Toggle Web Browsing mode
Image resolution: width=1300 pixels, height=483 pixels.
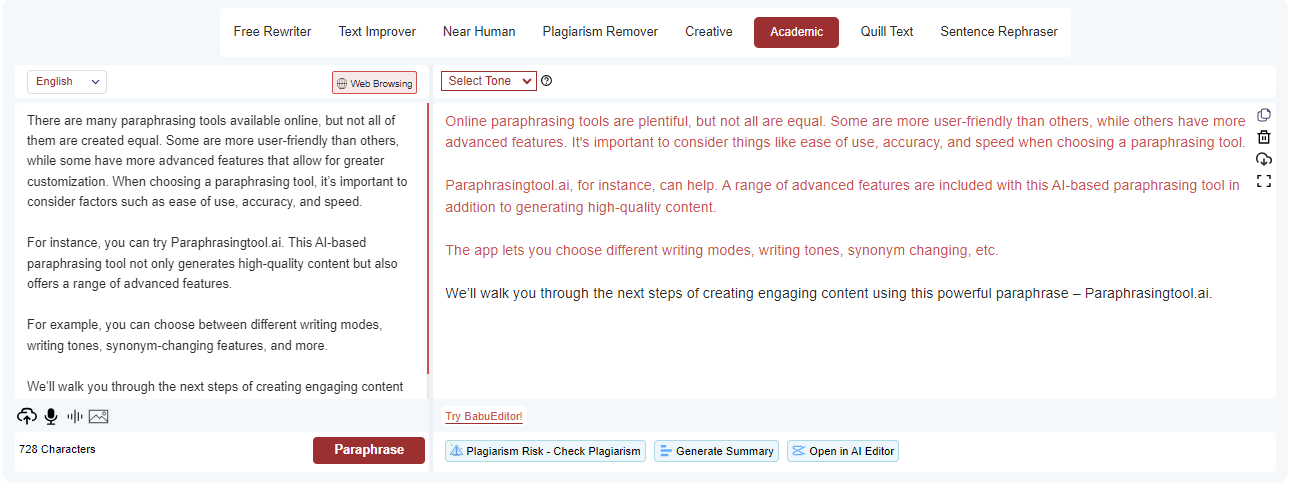point(374,83)
